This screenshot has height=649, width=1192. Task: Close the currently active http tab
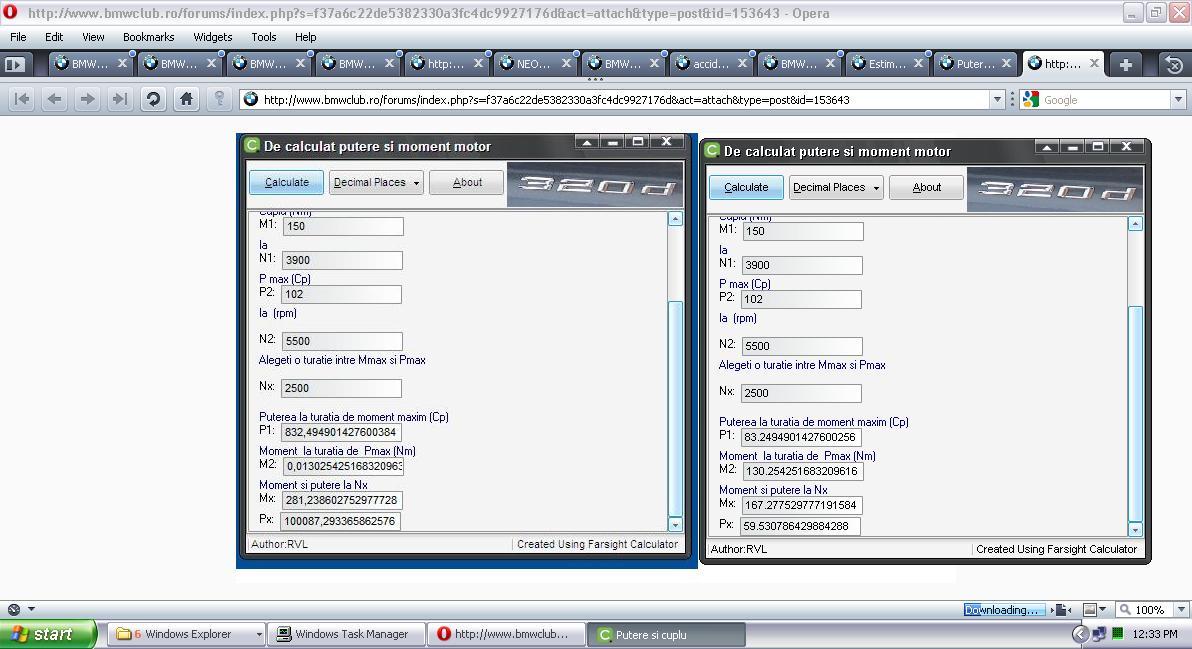(1094, 63)
